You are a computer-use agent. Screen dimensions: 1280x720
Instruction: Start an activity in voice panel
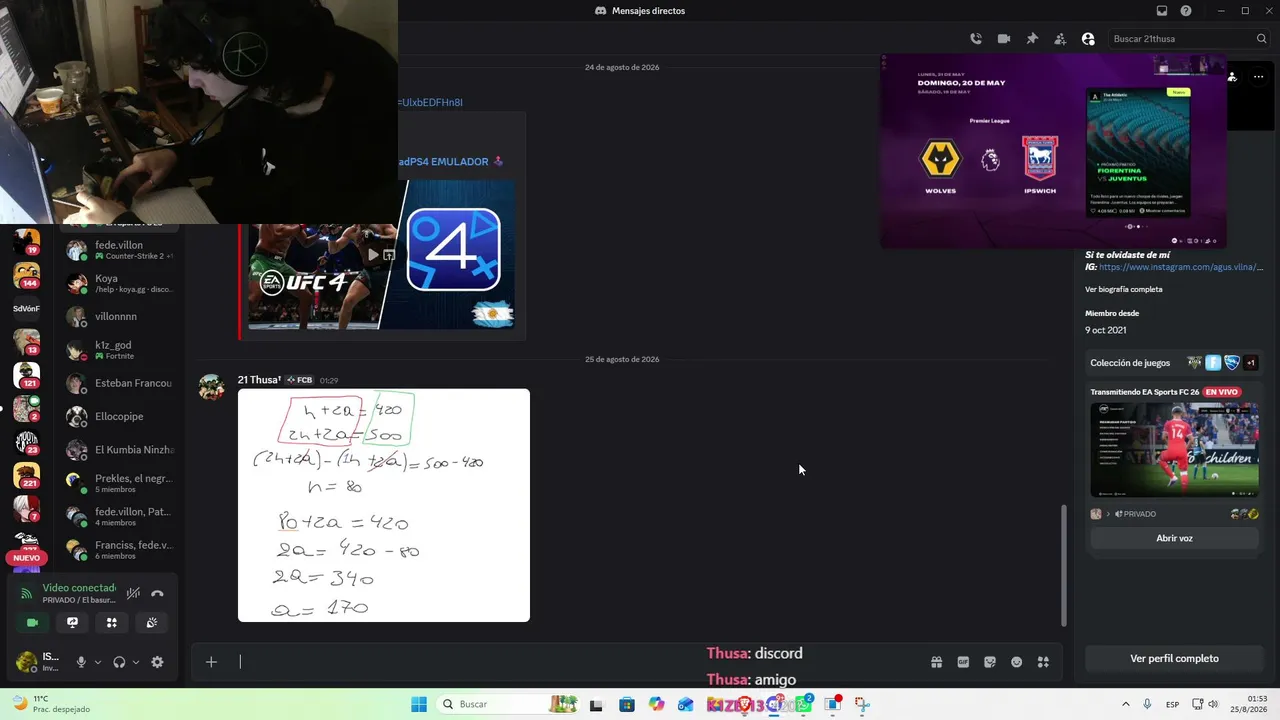(112, 622)
